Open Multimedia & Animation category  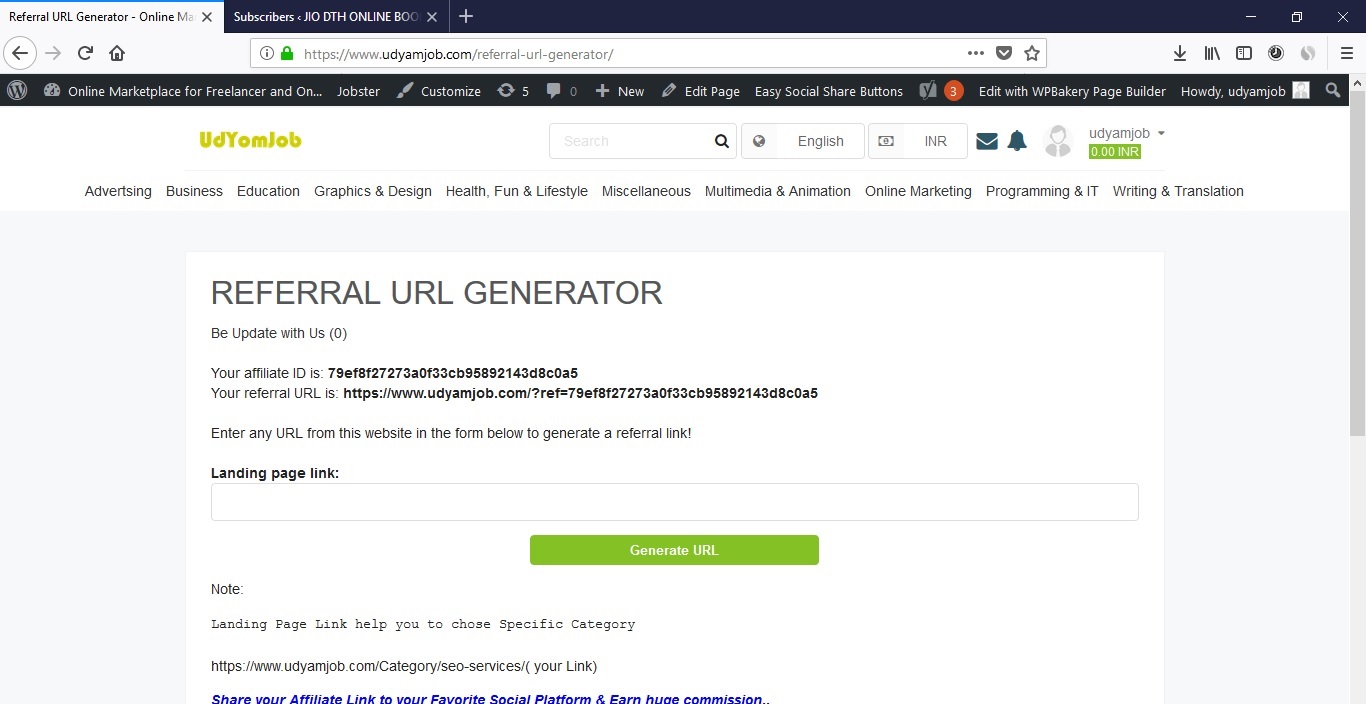[x=778, y=191]
